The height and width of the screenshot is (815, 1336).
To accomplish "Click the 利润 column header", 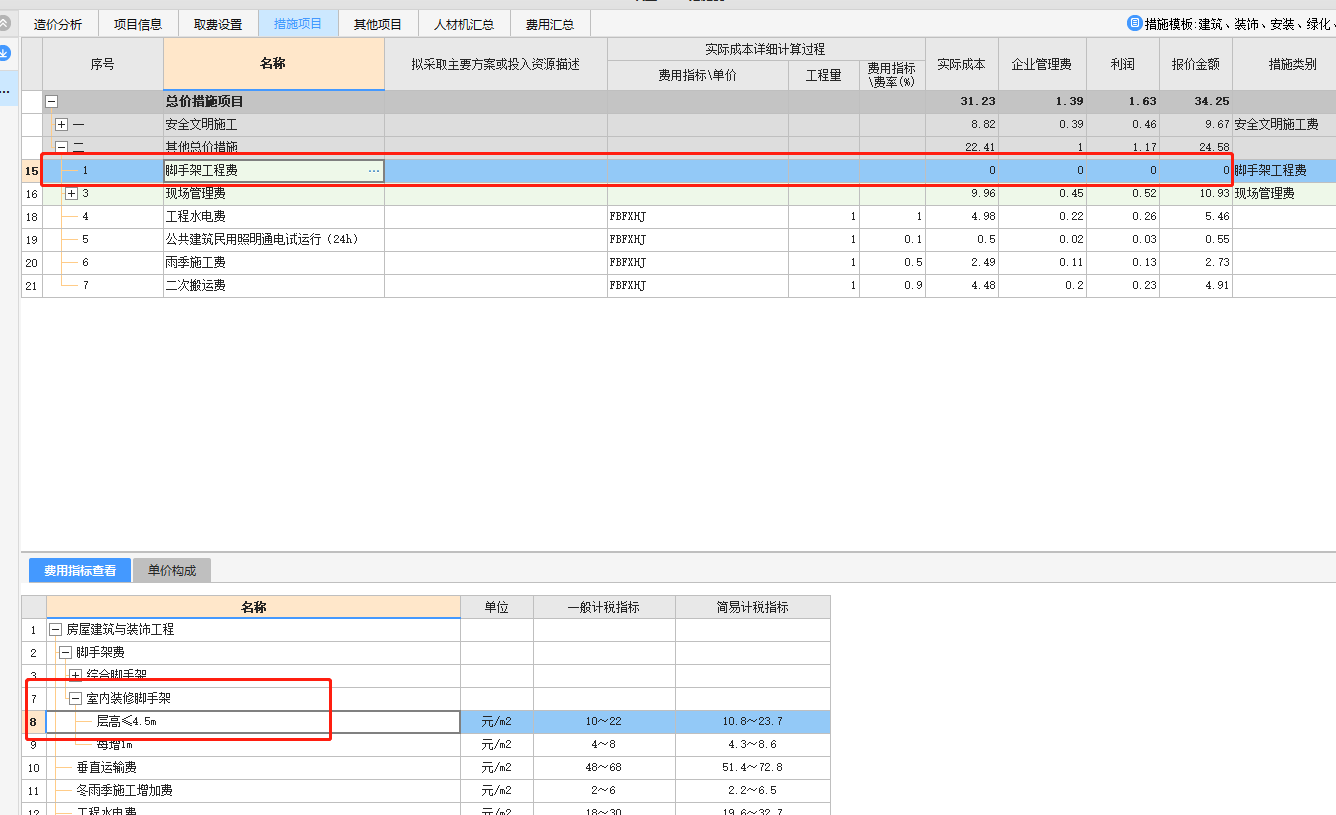I will click(x=1123, y=64).
